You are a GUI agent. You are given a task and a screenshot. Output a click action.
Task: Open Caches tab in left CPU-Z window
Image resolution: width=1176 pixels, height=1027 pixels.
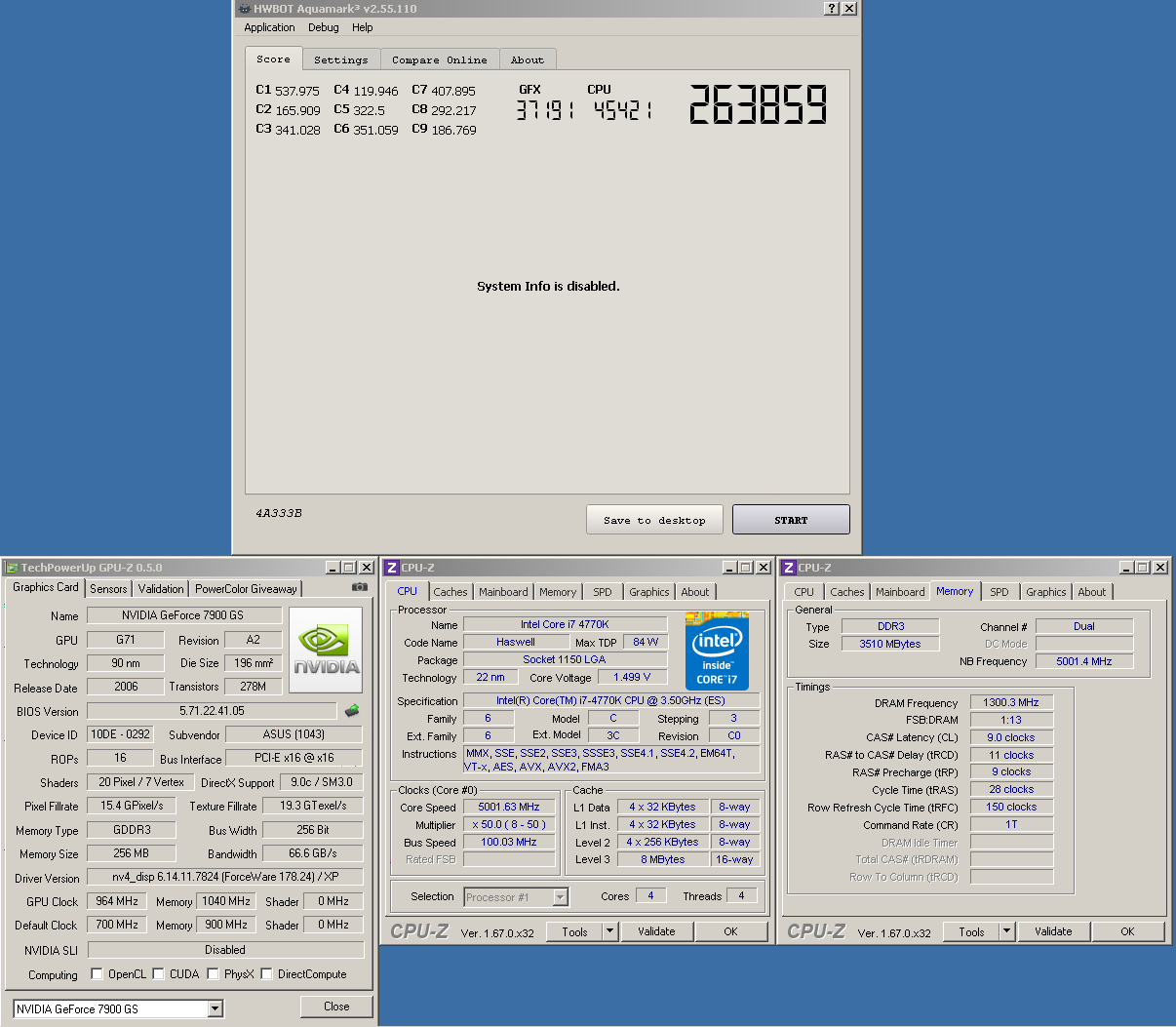click(451, 592)
